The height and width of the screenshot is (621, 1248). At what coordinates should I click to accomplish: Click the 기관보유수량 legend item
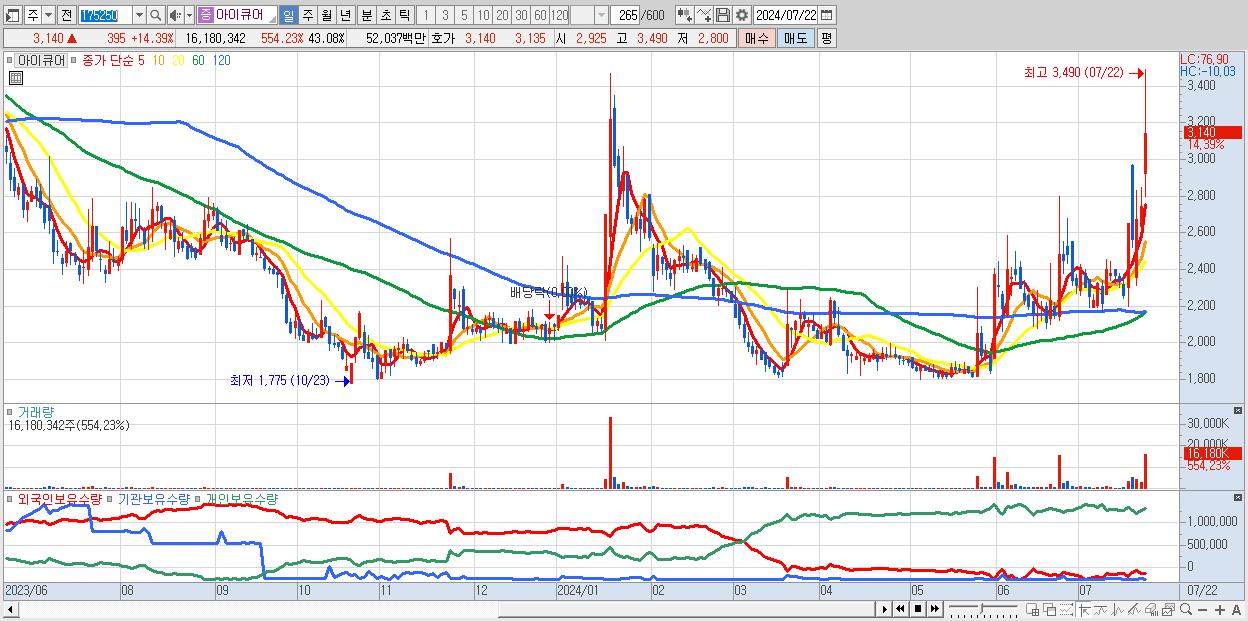pos(152,498)
